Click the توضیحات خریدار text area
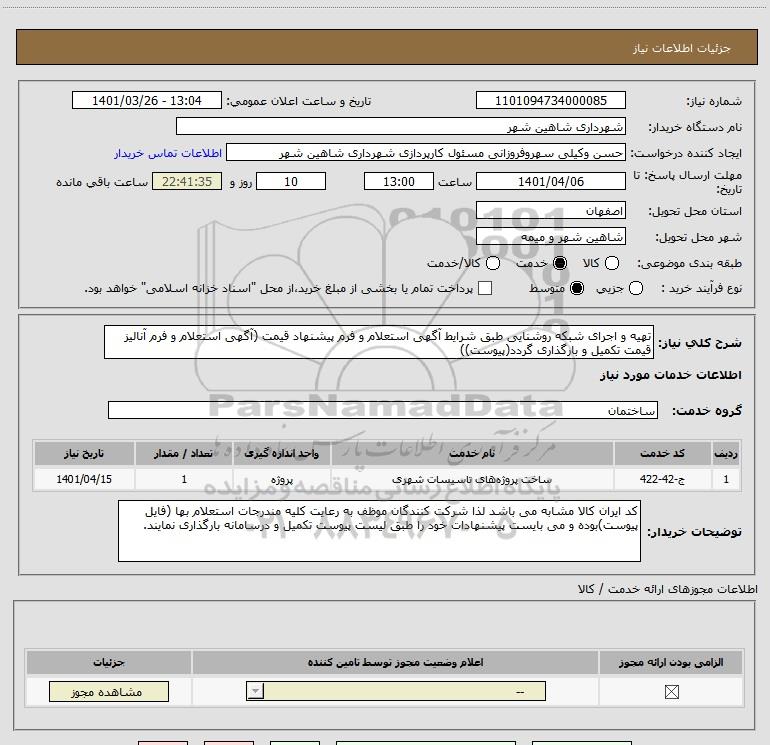 click(x=379, y=531)
